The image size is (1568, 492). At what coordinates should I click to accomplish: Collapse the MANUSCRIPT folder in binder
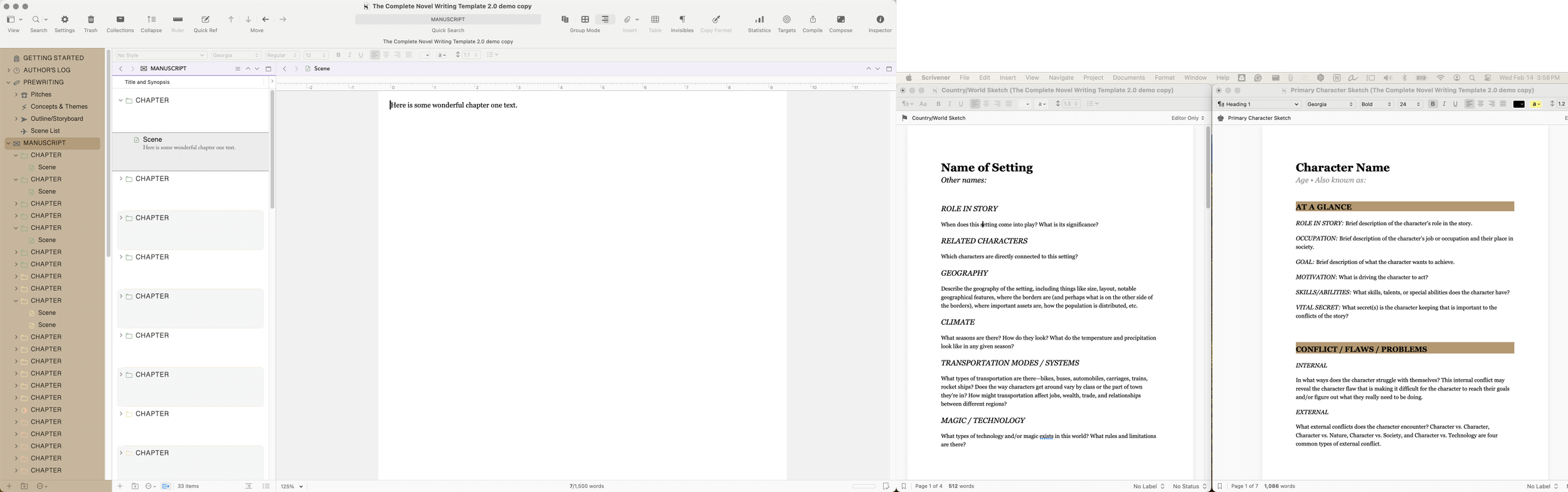(9, 144)
